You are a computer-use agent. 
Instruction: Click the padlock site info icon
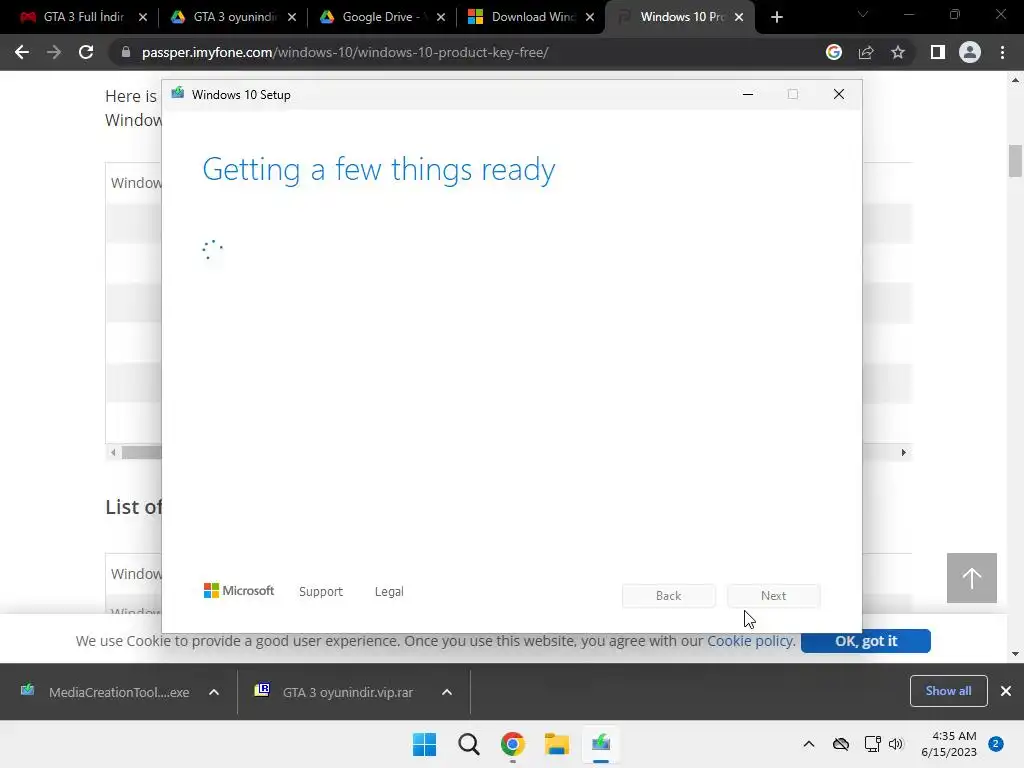(x=126, y=52)
